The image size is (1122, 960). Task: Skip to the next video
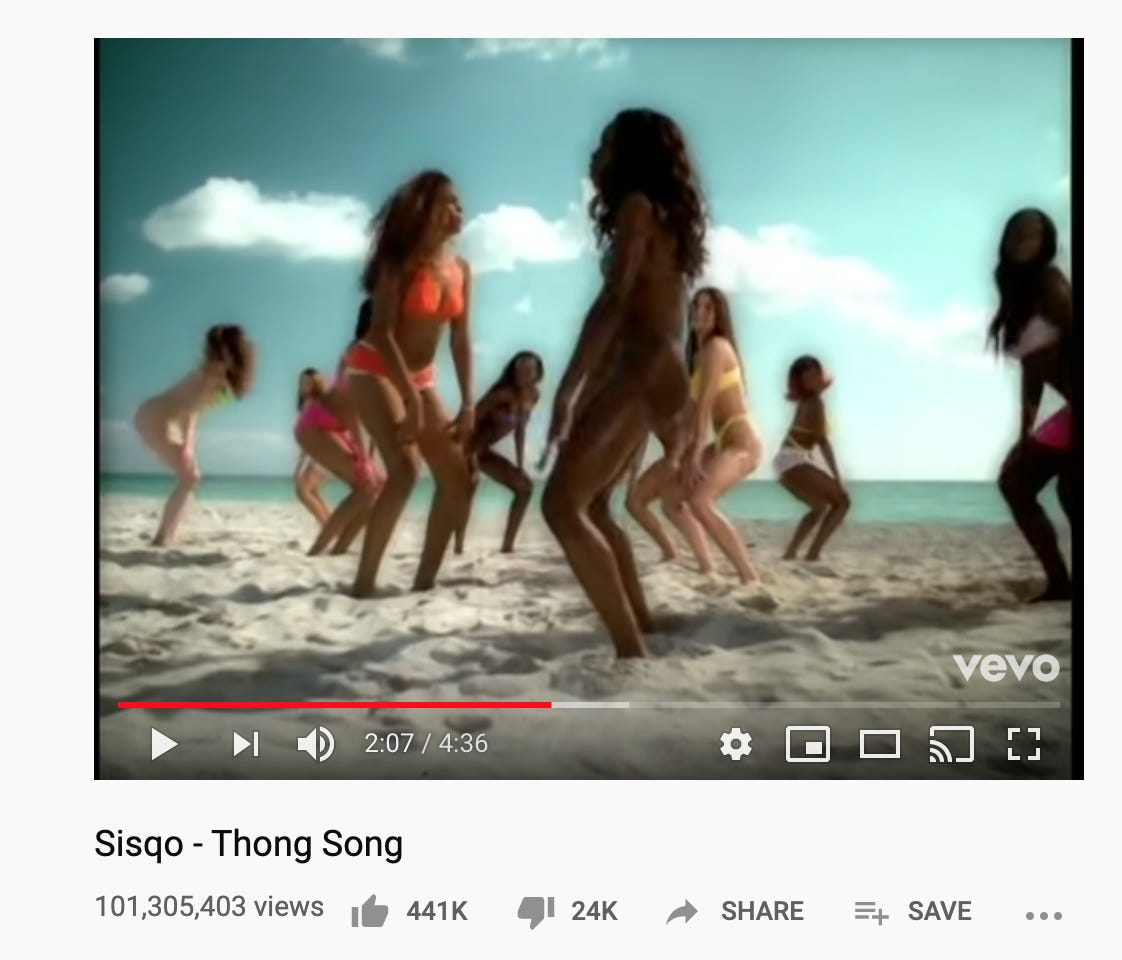[x=245, y=744]
